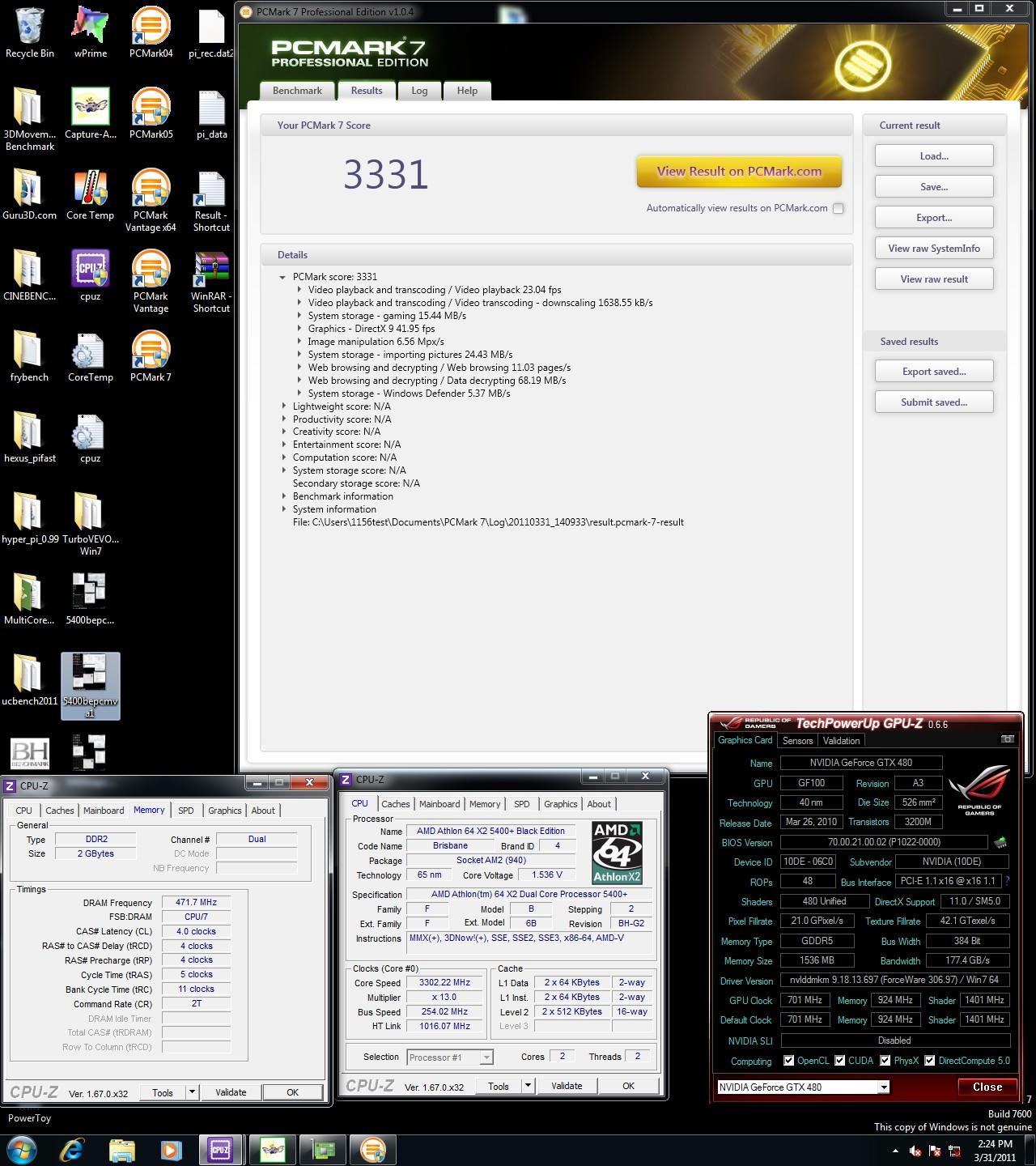Toggle automatically view results on PCMark.com
The image size is (1036, 1166).
click(x=839, y=208)
